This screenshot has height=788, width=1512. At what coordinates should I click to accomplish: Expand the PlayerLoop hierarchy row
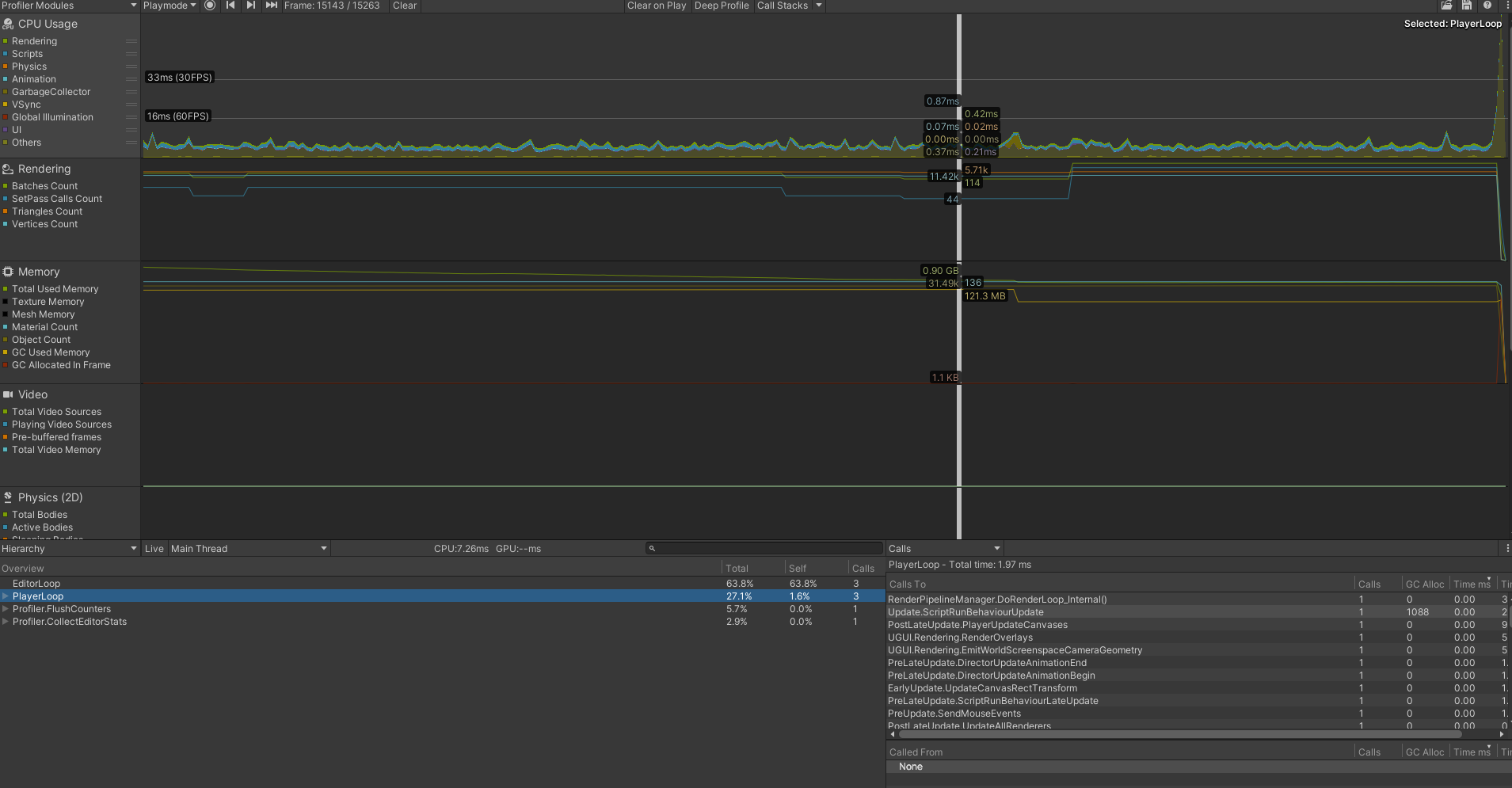click(6, 596)
